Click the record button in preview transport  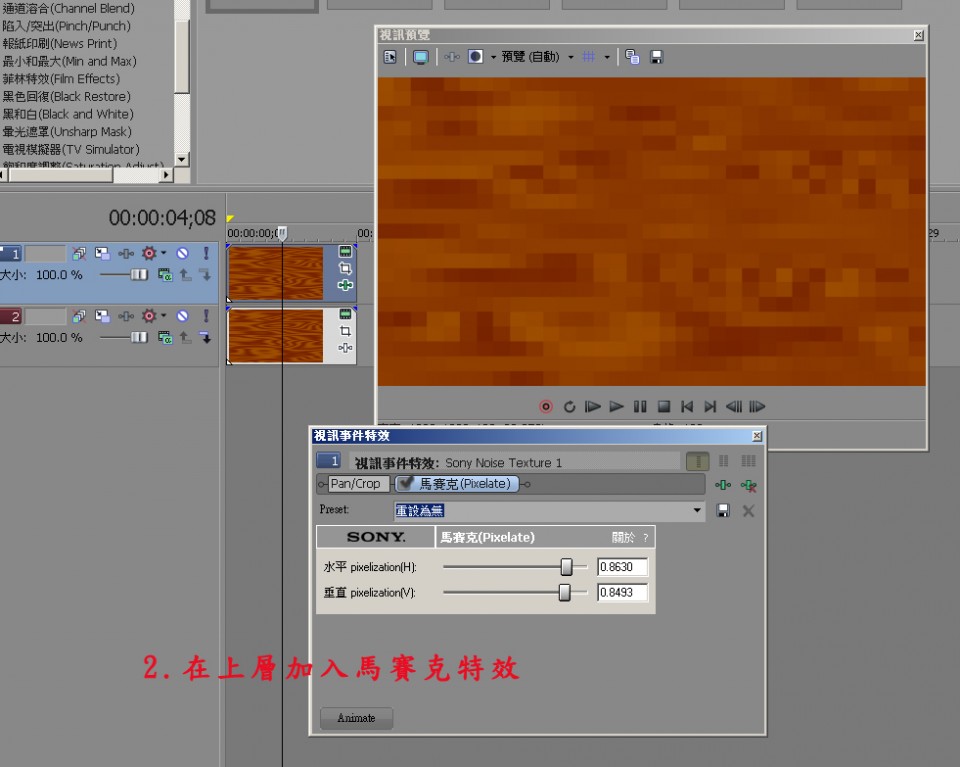tap(546, 406)
